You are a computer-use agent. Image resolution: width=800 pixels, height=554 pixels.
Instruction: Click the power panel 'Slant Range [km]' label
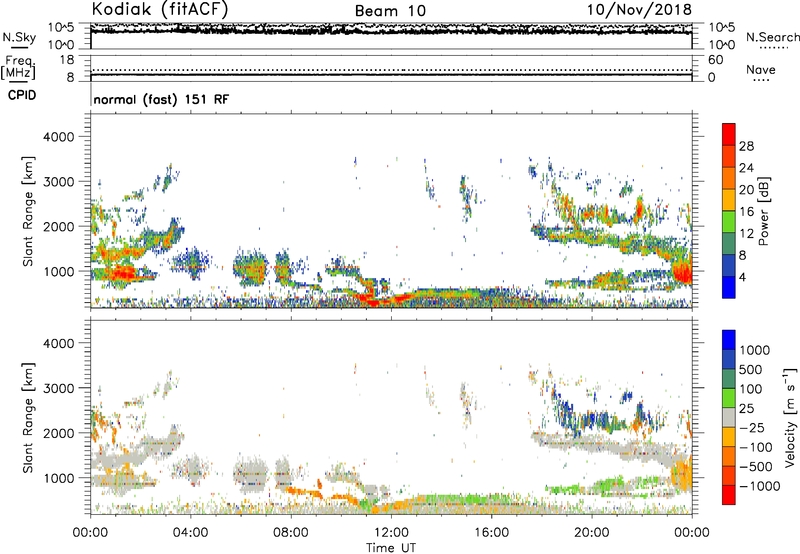[x=28, y=211]
